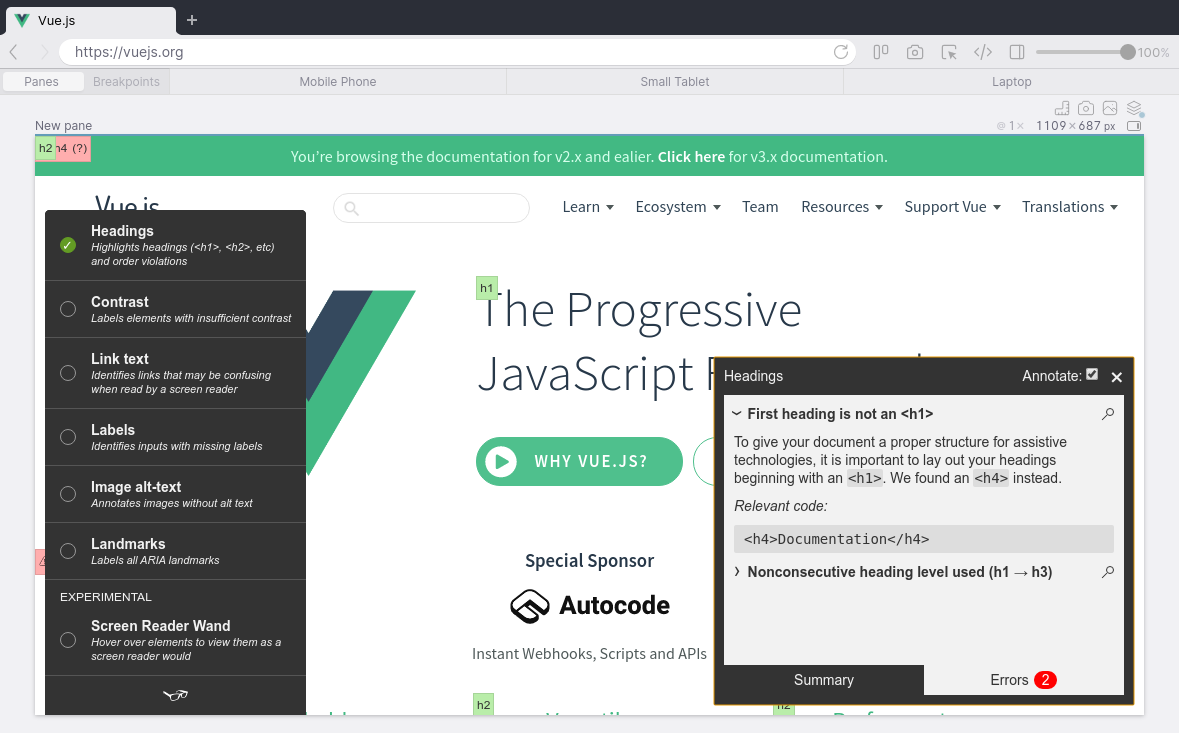Enable the Landmarks check
This screenshot has width=1179, height=733.
[68, 551]
